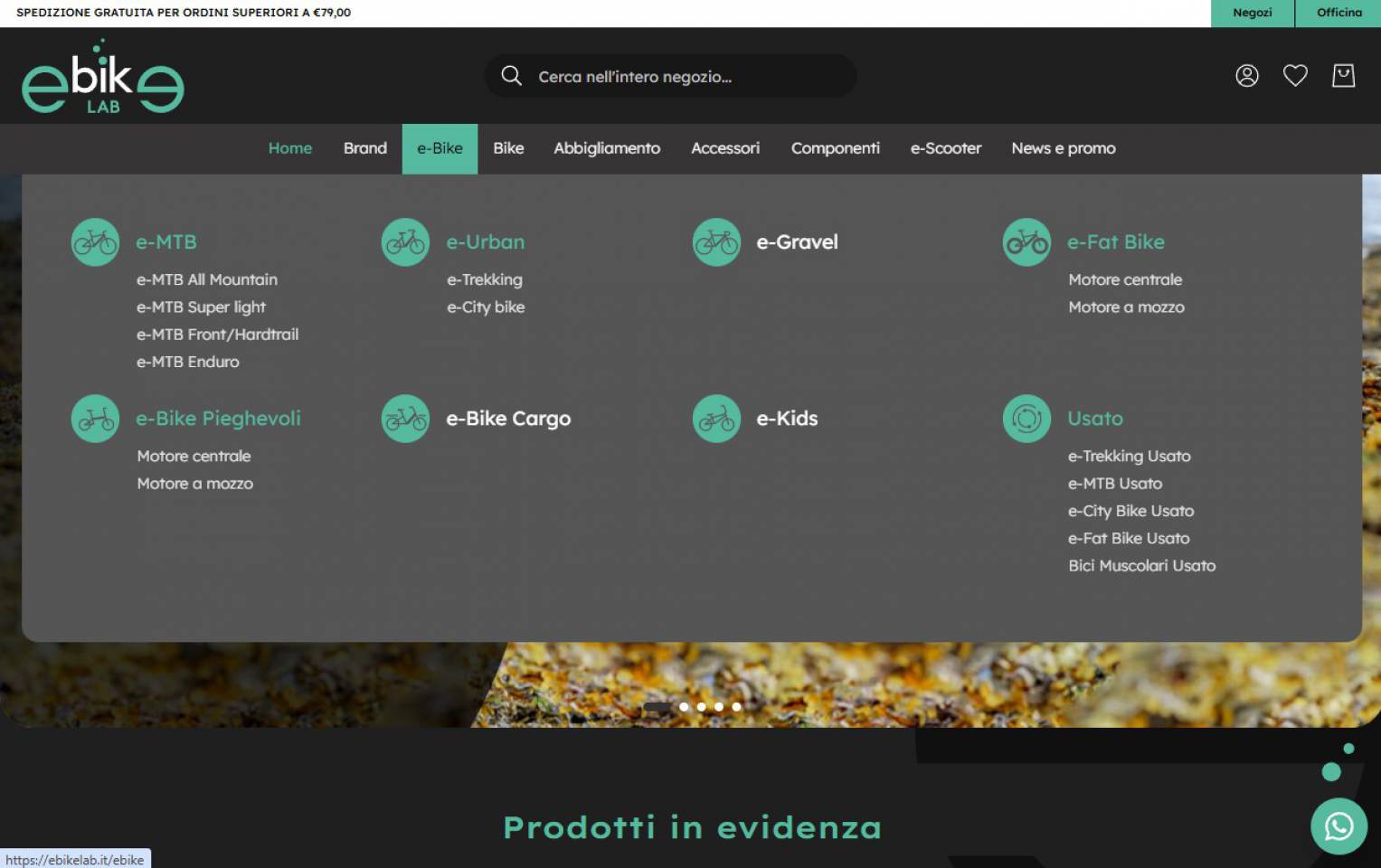The width and height of the screenshot is (1381, 868).
Task: Click the e-Fat Bike icon
Action: [x=1026, y=242]
